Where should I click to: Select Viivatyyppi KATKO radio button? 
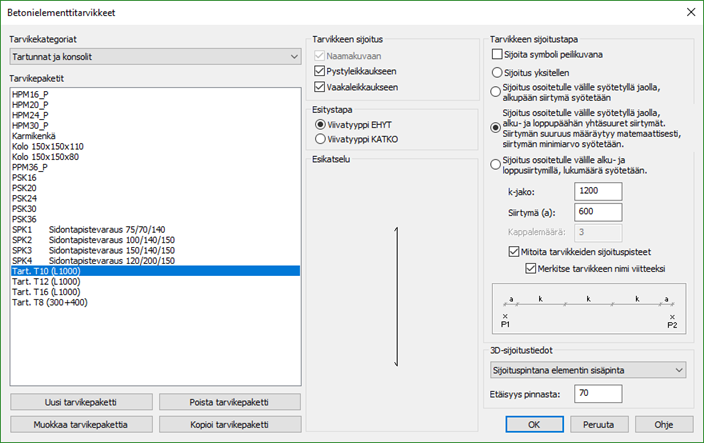pyautogui.click(x=320, y=139)
